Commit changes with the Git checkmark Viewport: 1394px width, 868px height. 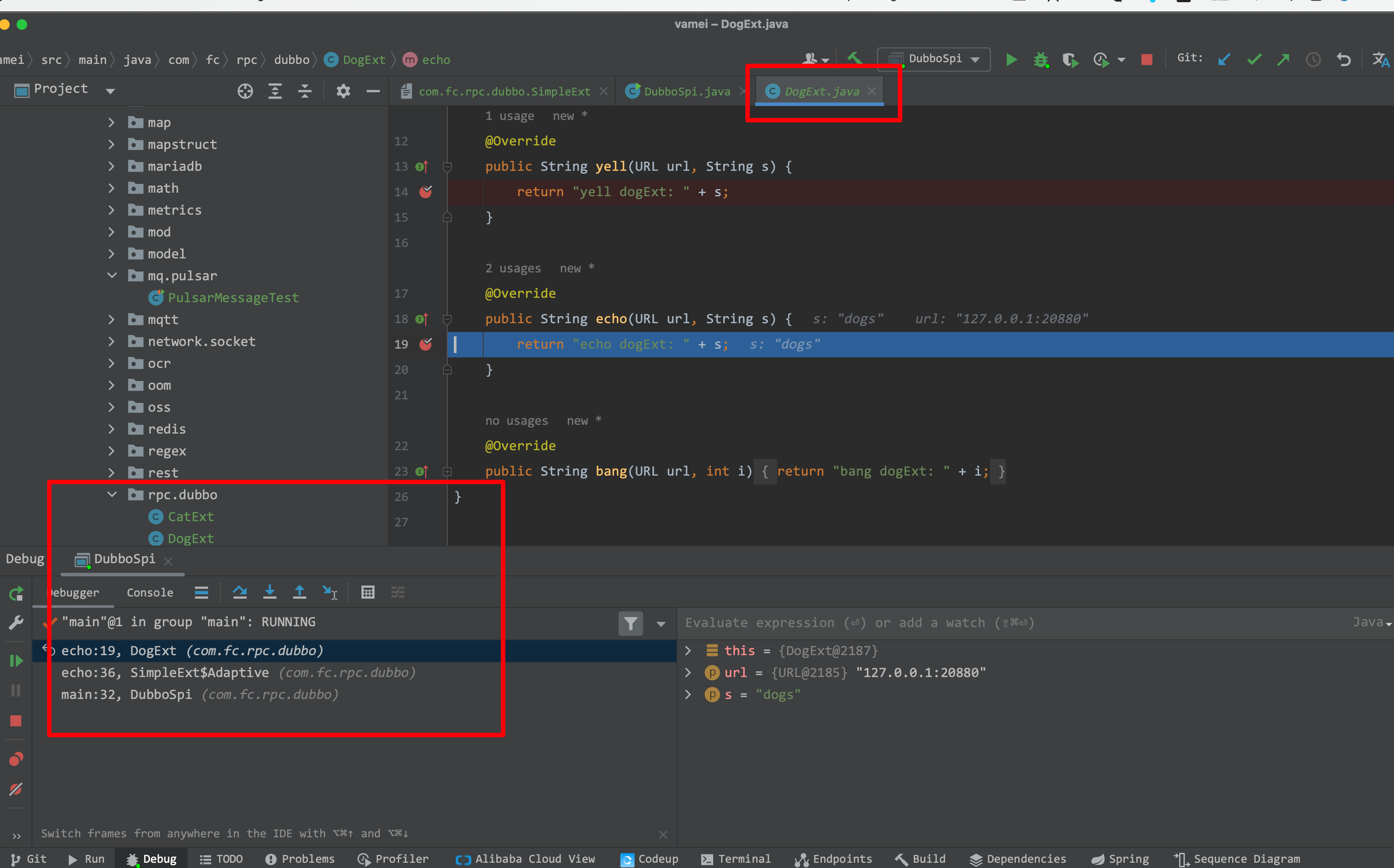tap(1254, 60)
